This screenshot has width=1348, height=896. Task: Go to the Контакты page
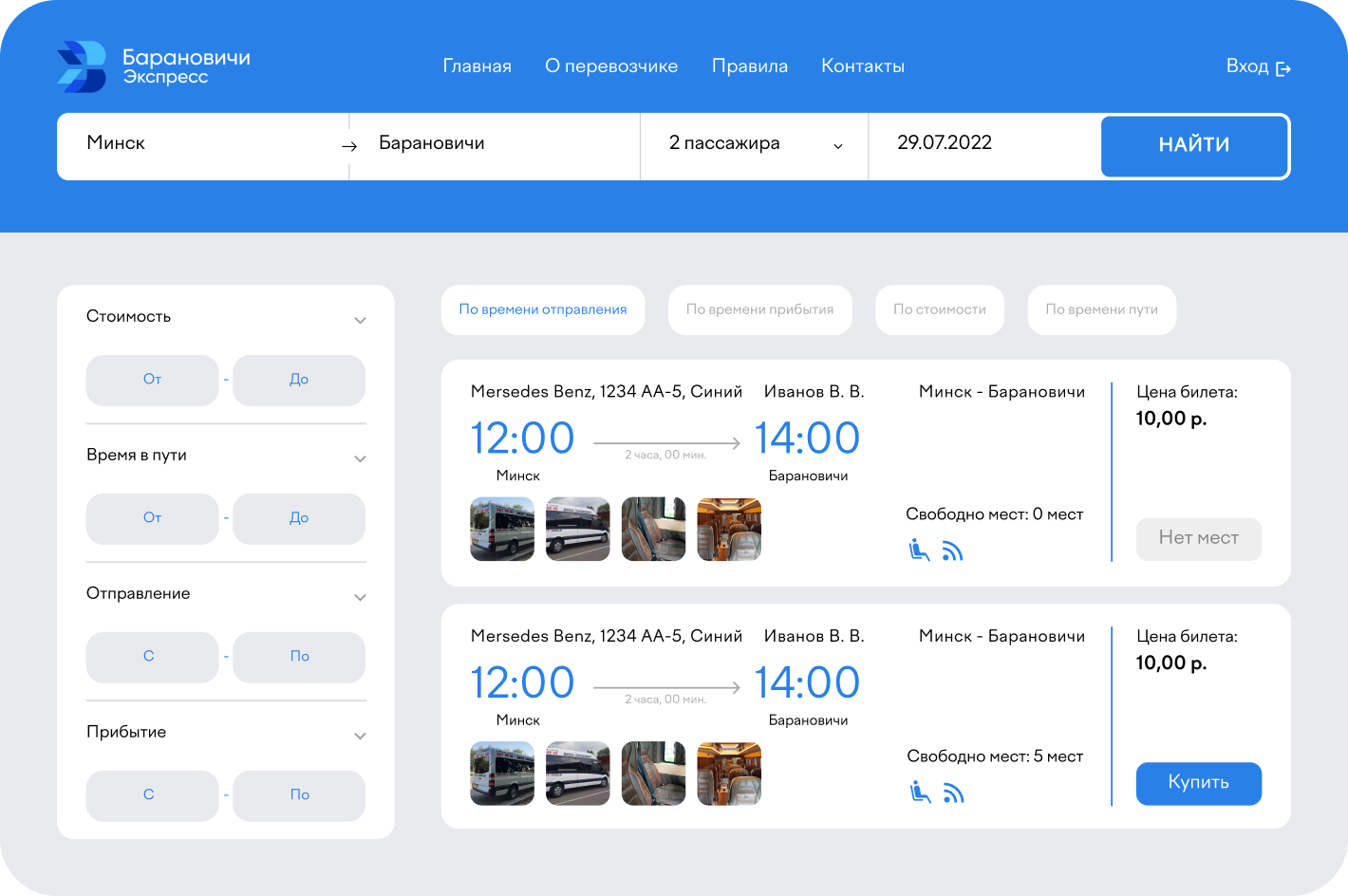coord(862,66)
